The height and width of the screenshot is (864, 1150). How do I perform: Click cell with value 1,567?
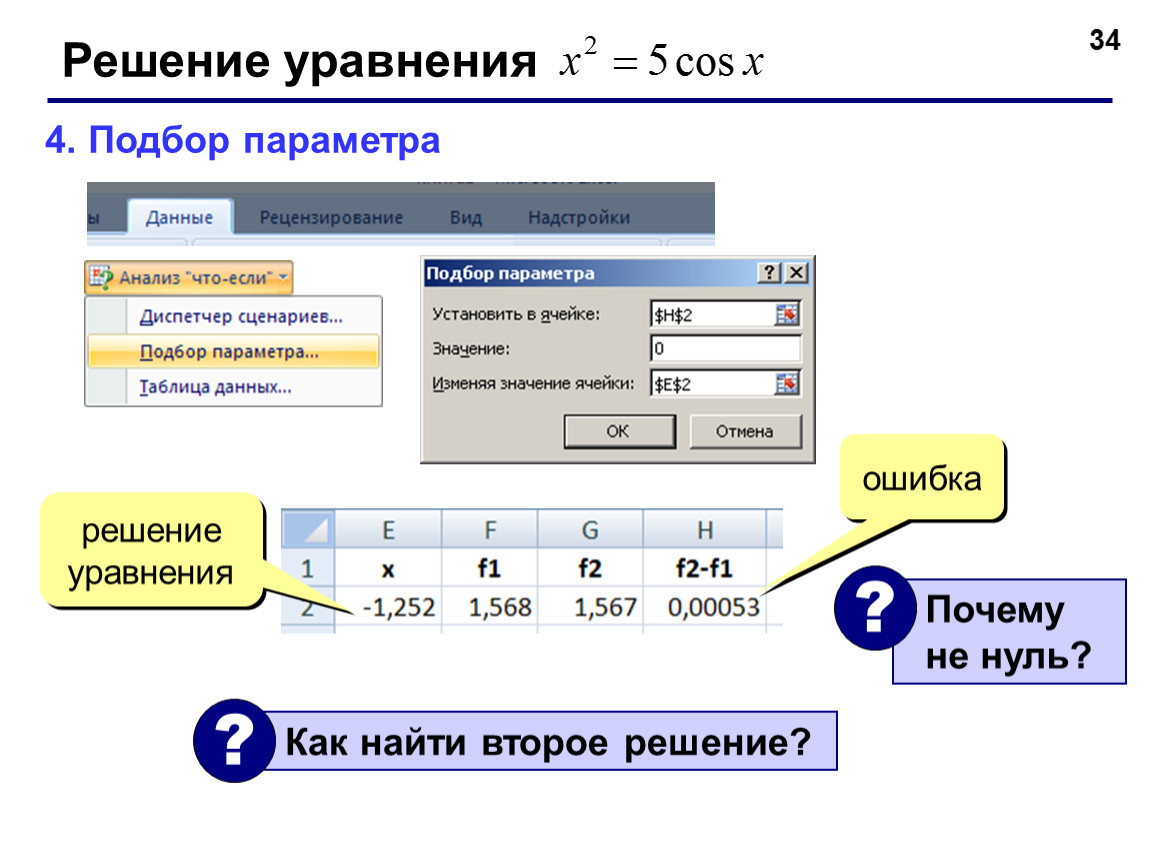pos(590,607)
